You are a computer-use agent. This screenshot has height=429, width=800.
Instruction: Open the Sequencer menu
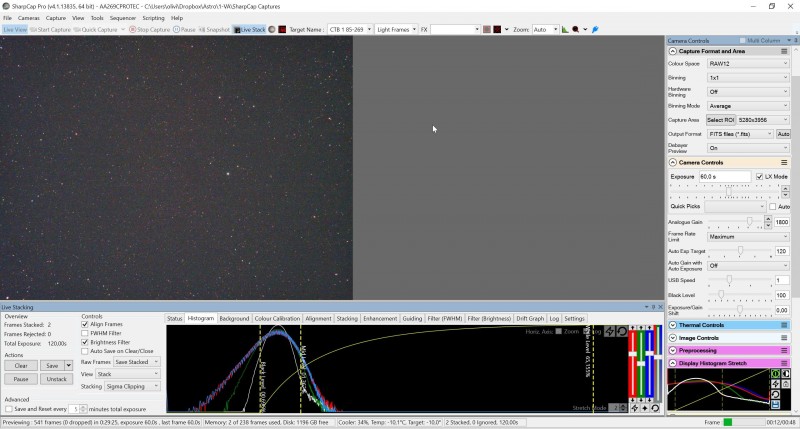pos(122,18)
